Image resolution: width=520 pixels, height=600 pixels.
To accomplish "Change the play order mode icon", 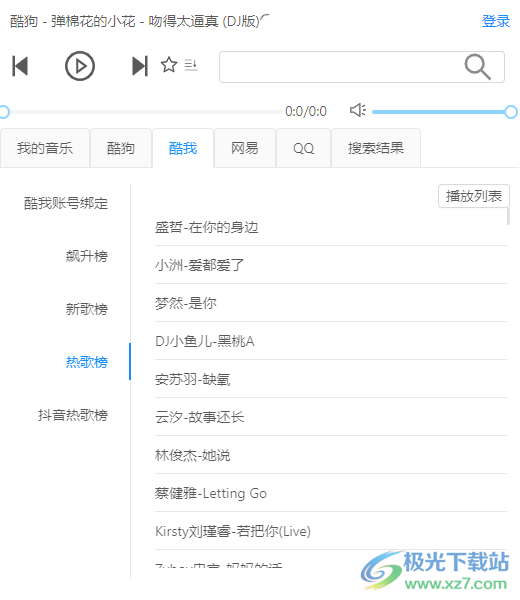I will [191, 65].
